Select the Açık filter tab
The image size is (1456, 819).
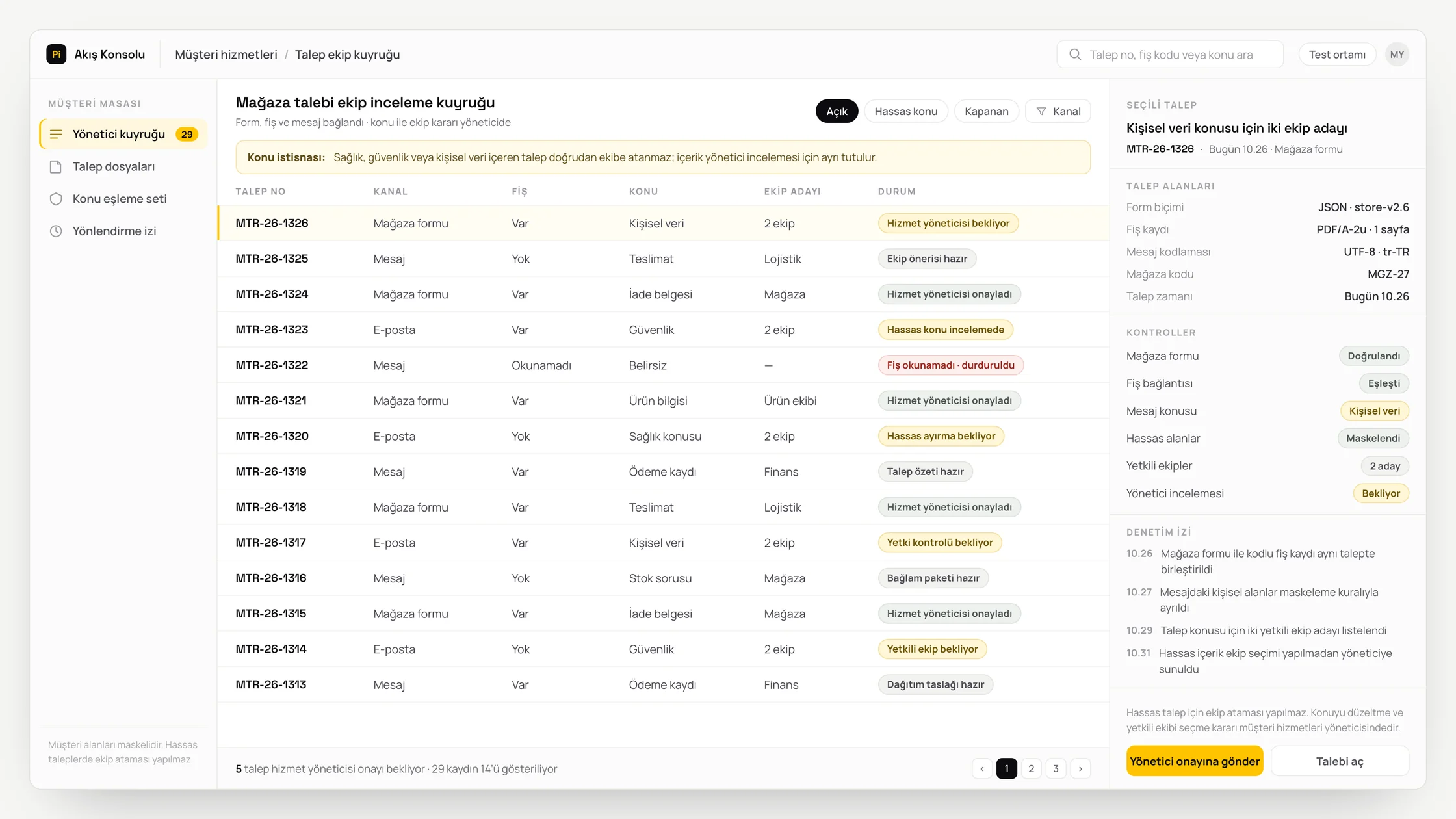pos(837,112)
